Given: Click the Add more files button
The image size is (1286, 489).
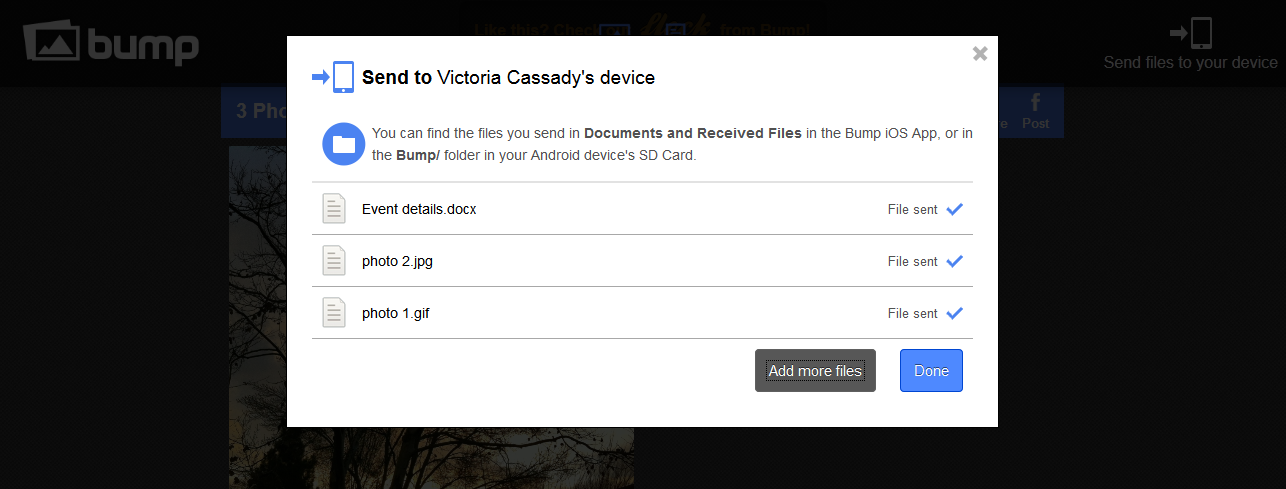Looking at the screenshot, I should [815, 371].
